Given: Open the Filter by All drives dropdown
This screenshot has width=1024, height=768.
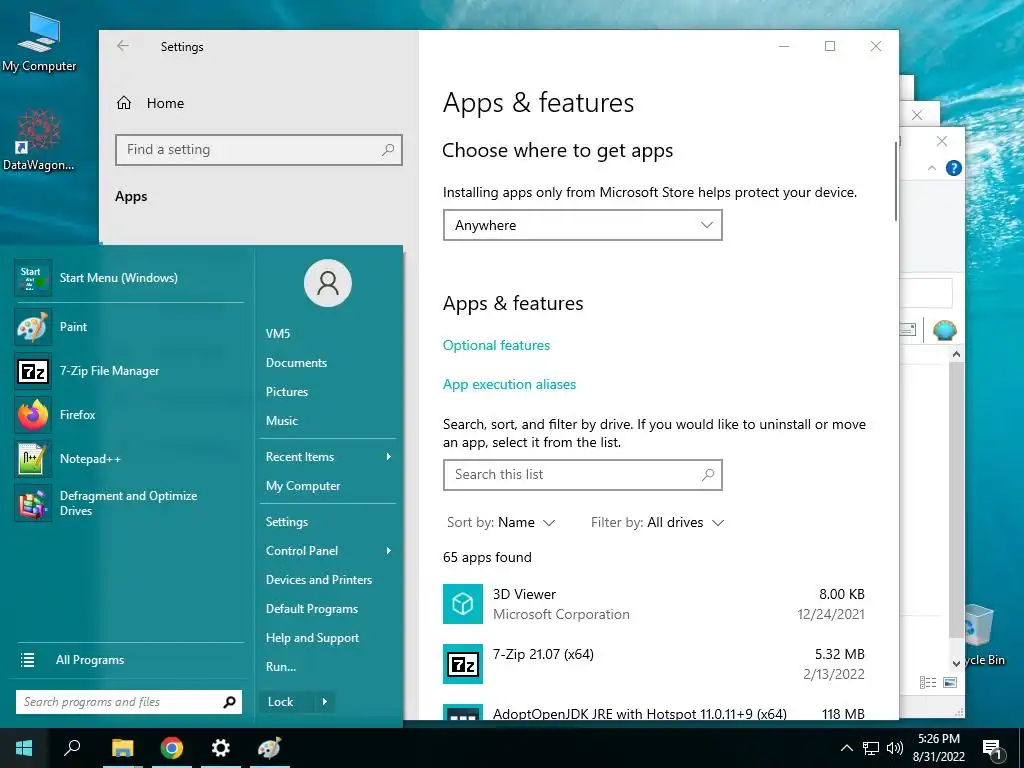Looking at the screenshot, I should (658, 522).
